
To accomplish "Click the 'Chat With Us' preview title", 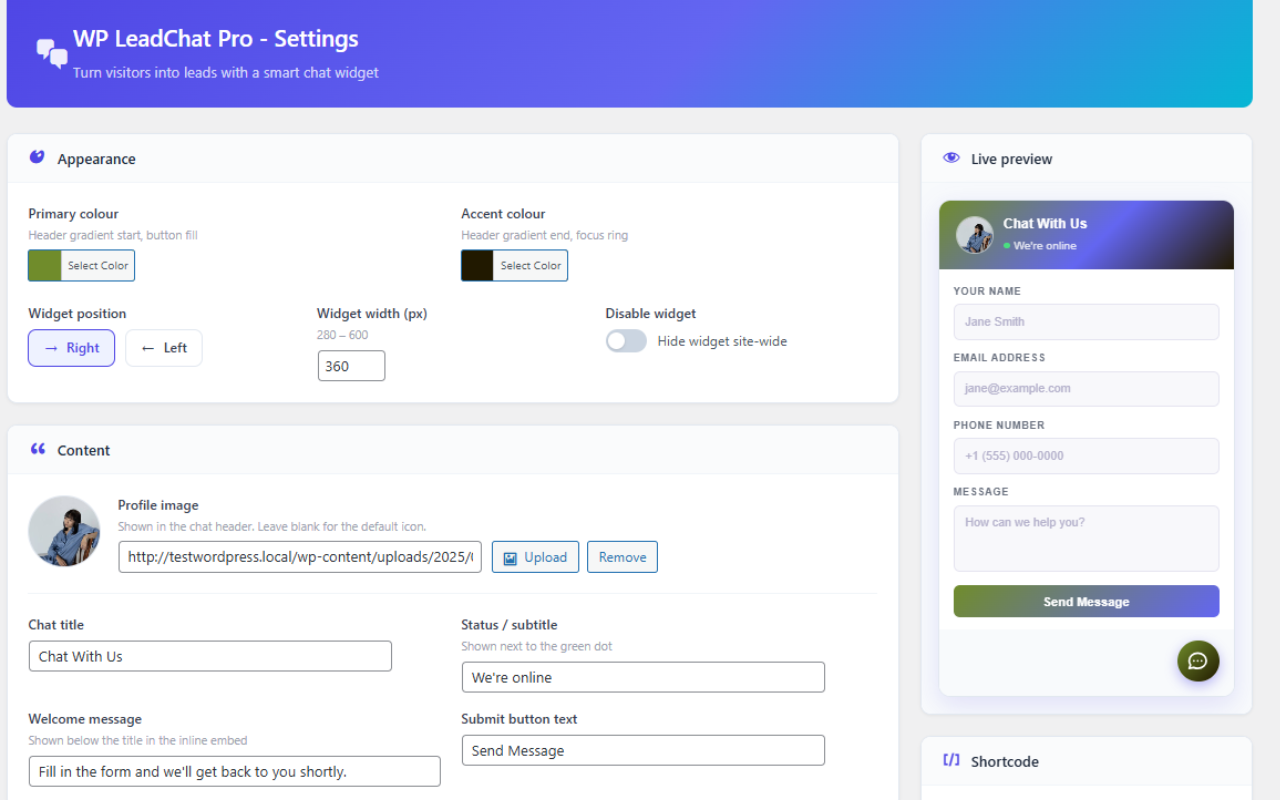I will pos(1045,223).
